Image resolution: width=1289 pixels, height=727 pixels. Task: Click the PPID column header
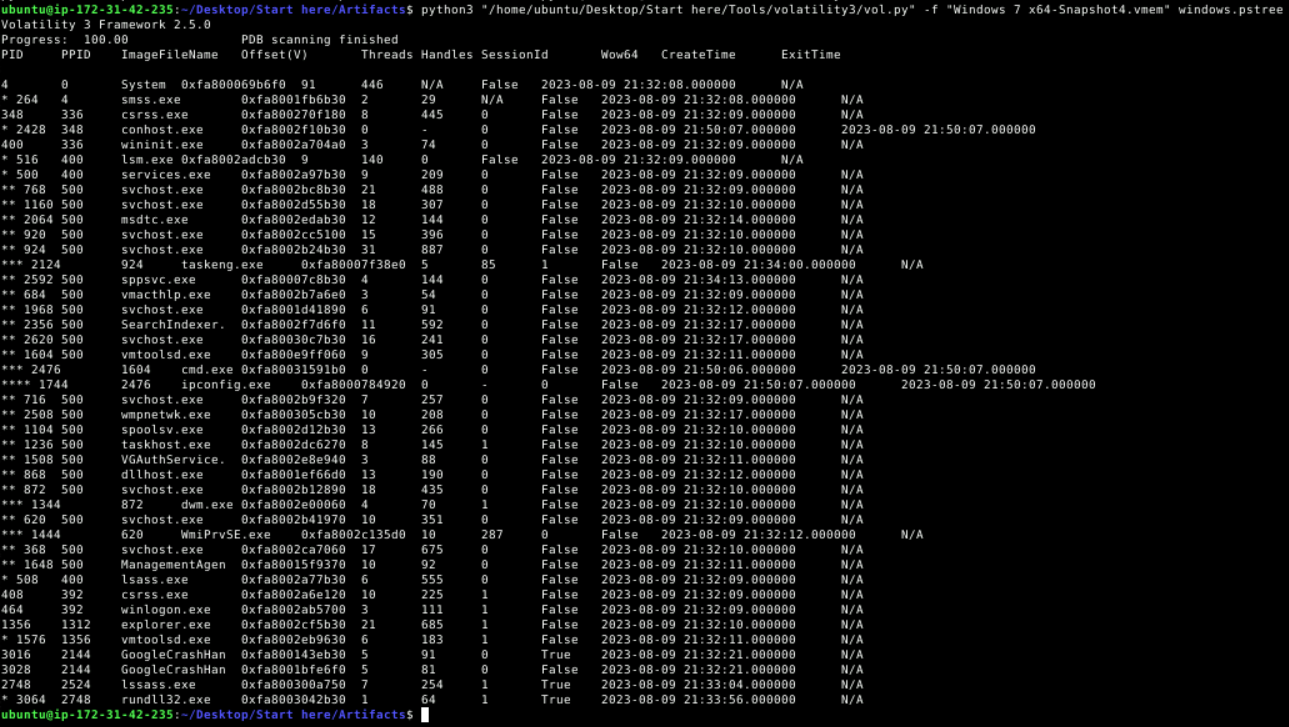[x=76, y=54]
